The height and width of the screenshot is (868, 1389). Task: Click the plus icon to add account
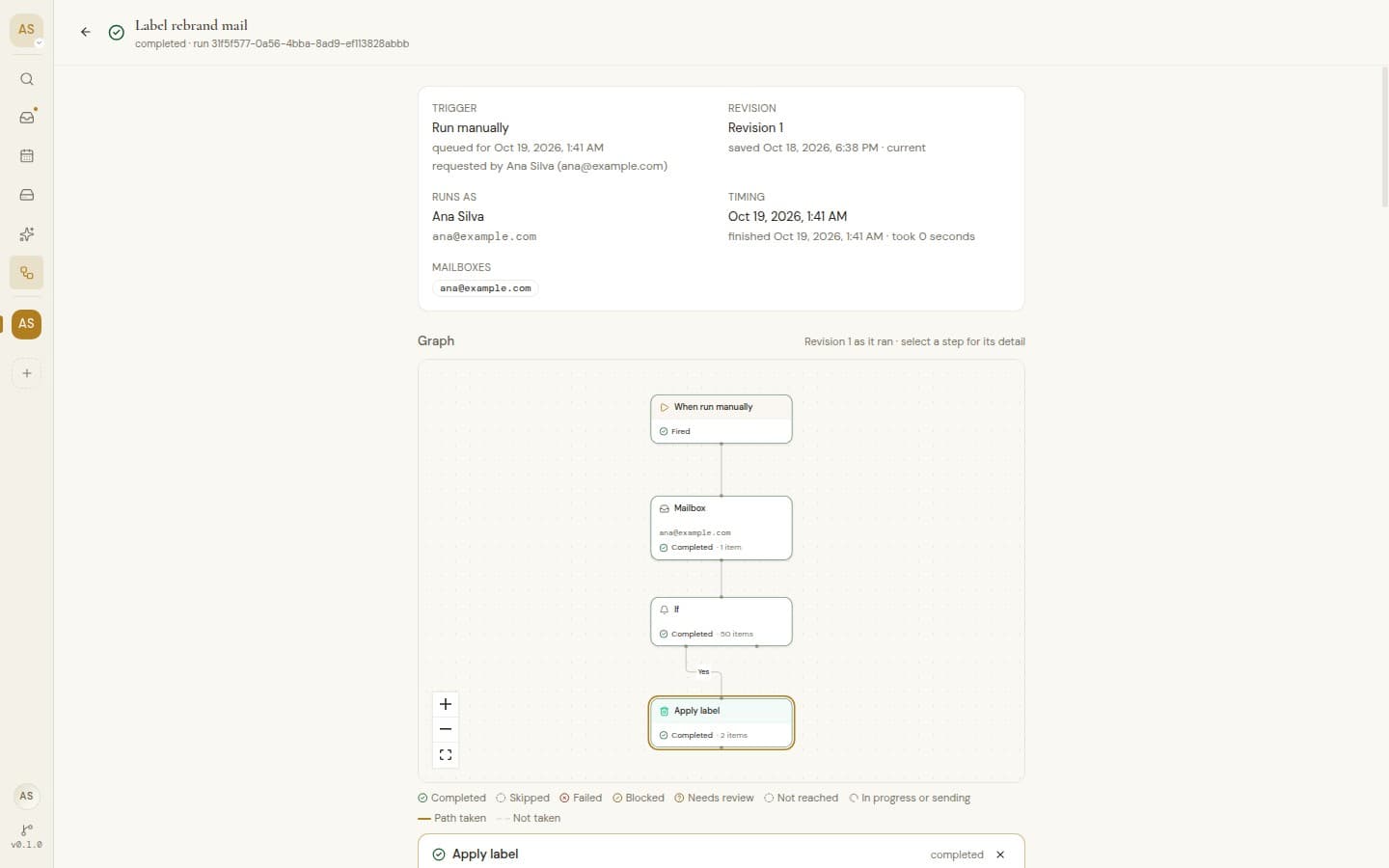click(27, 373)
